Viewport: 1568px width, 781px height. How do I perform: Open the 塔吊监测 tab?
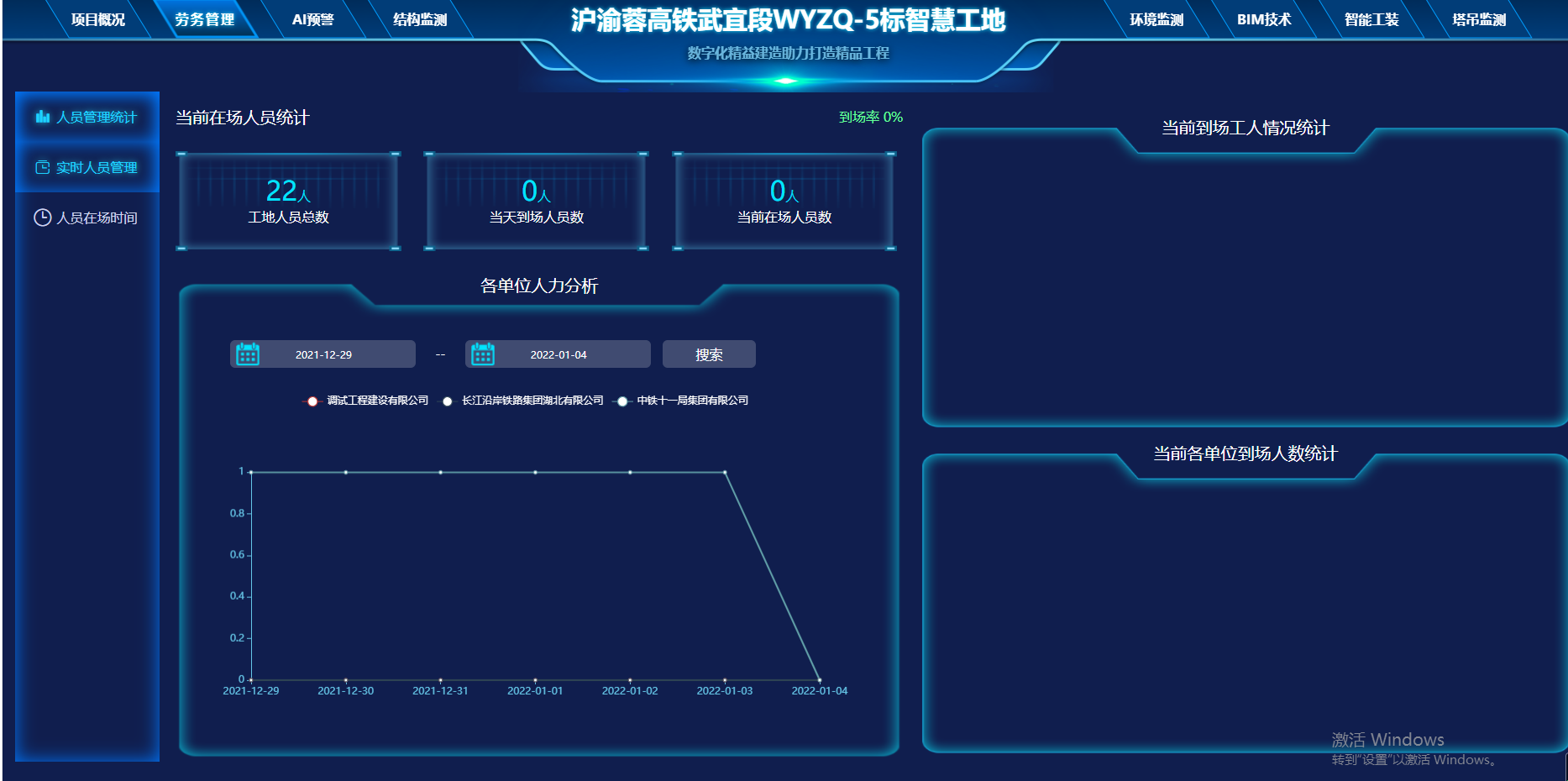1479,19
